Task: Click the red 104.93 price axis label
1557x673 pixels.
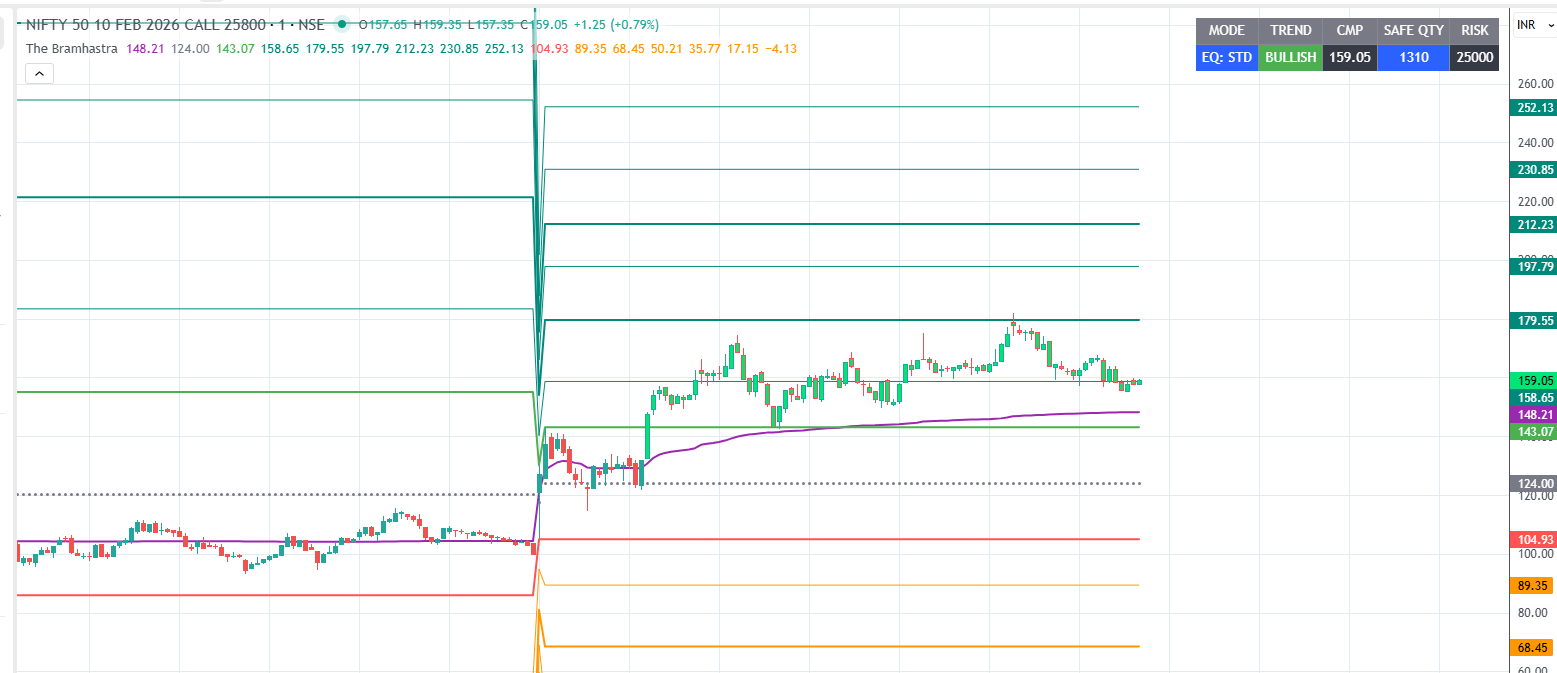Action: tap(1535, 540)
